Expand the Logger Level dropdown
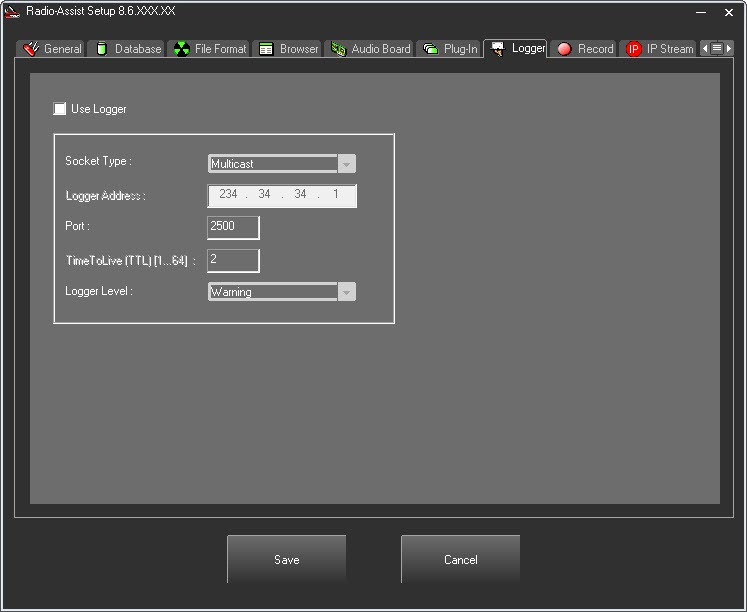The height and width of the screenshot is (612, 747). click(x=346, y=292)
